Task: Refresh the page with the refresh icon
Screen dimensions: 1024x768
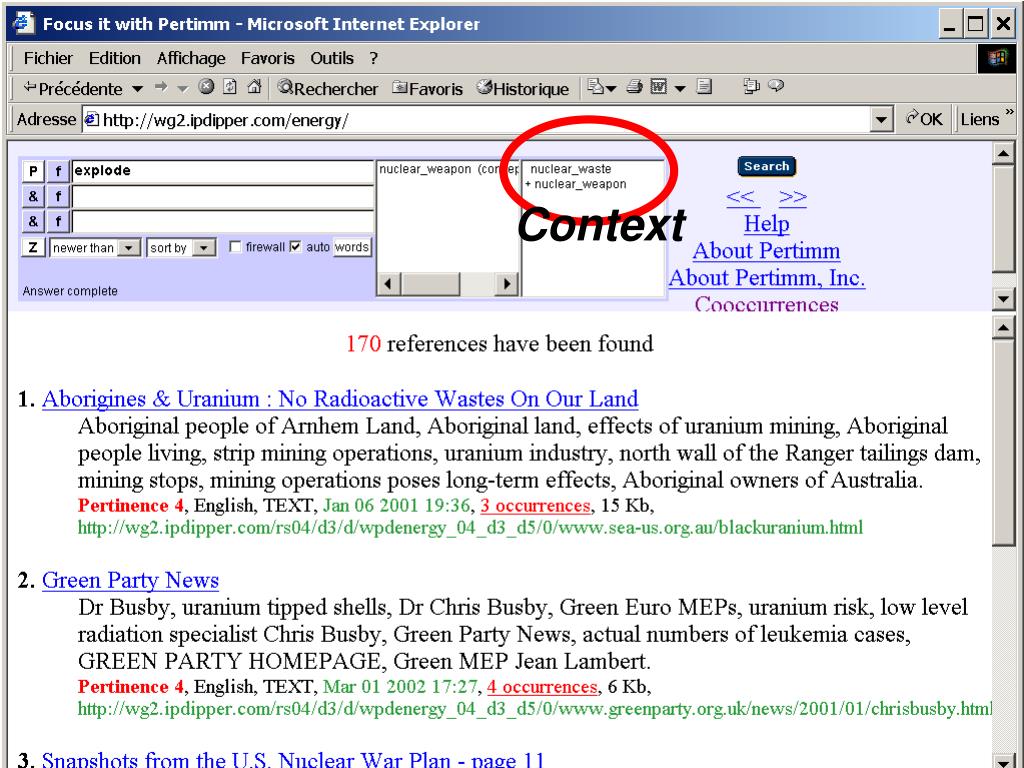Action: 230,87
